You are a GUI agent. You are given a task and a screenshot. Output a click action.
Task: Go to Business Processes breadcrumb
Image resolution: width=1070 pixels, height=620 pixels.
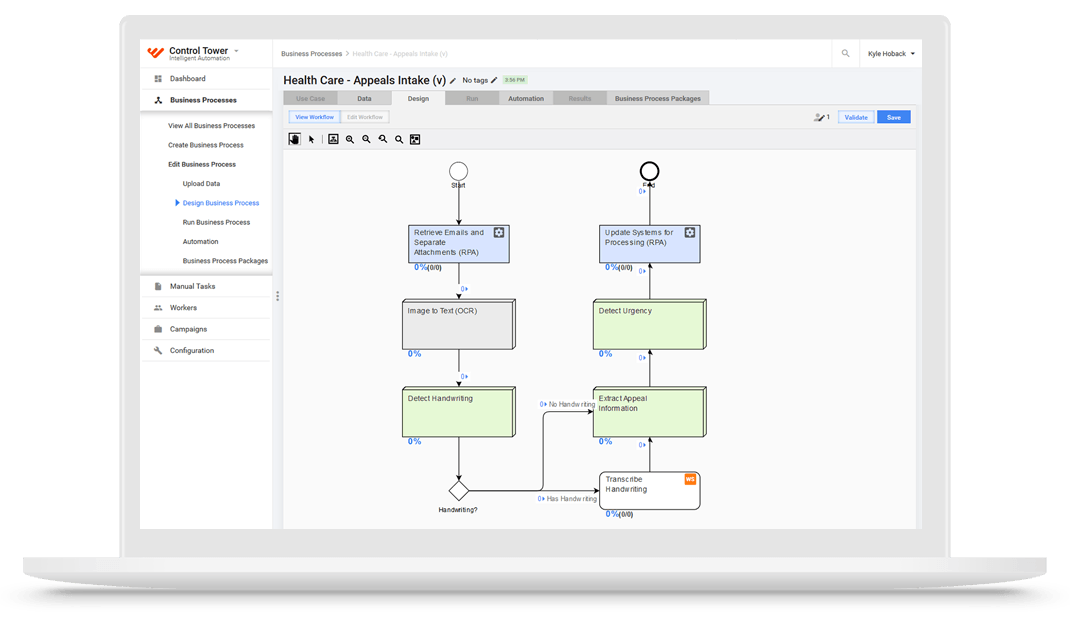click(311, 54)
